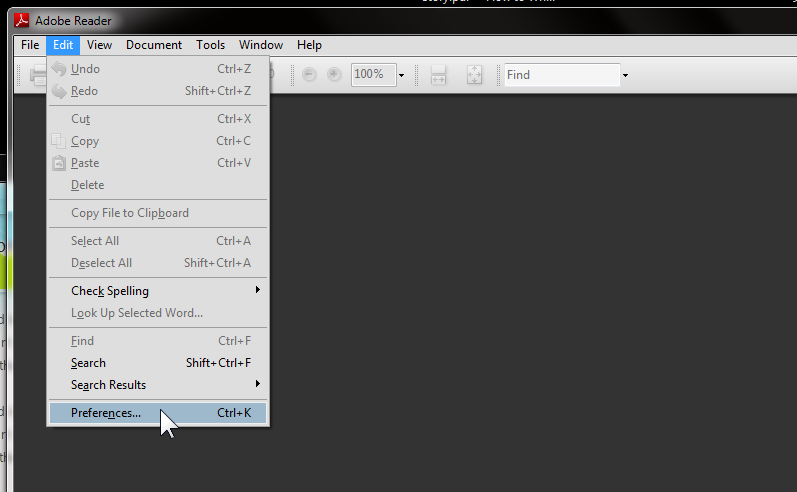Screen dimensions: 797x492
Task: Choose Preferences... from the Edit menu
Action: [x=158, y=413]
